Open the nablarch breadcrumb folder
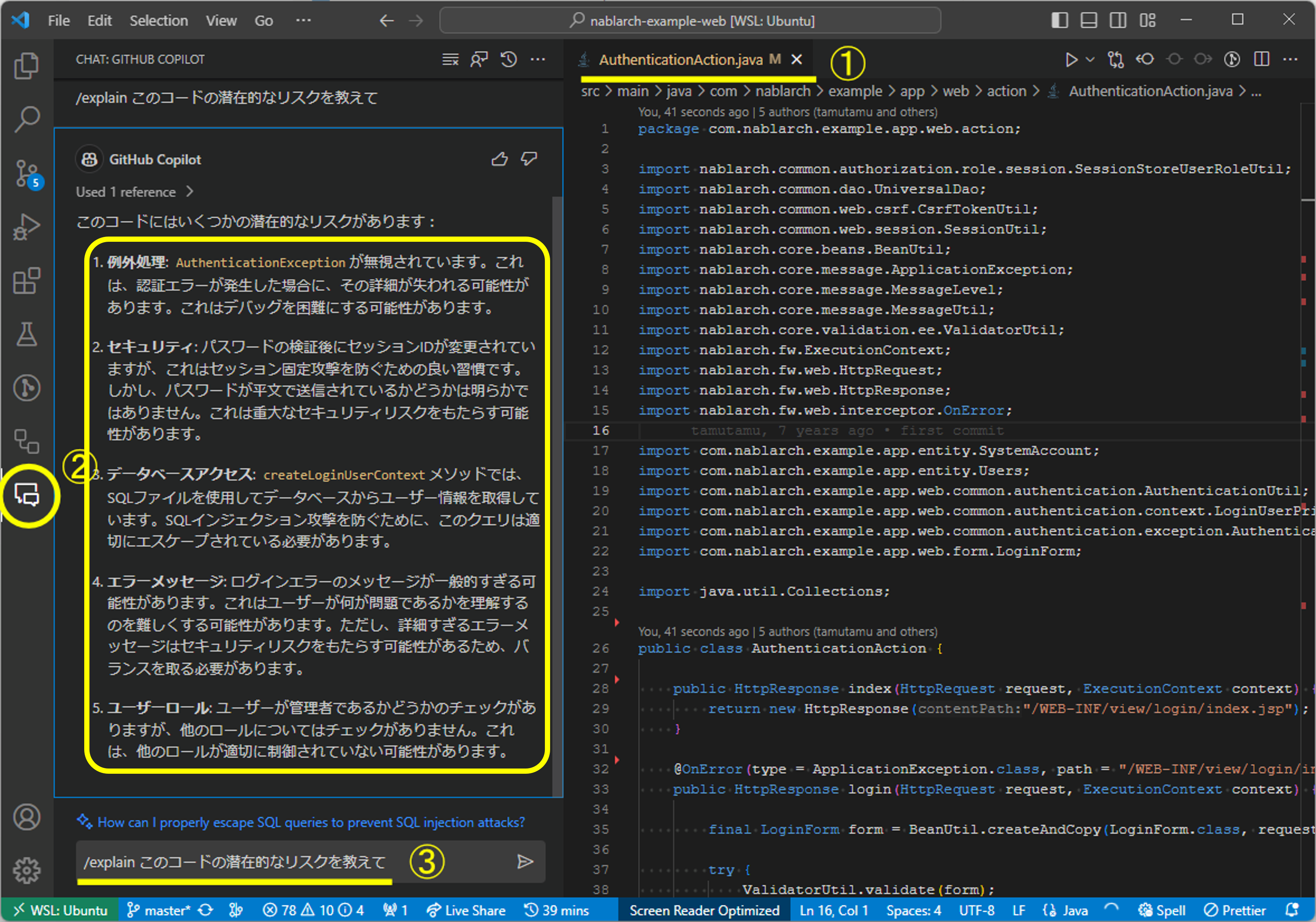Image resolution: width=1316 pixels, height=922 pixels. (782, 92)
